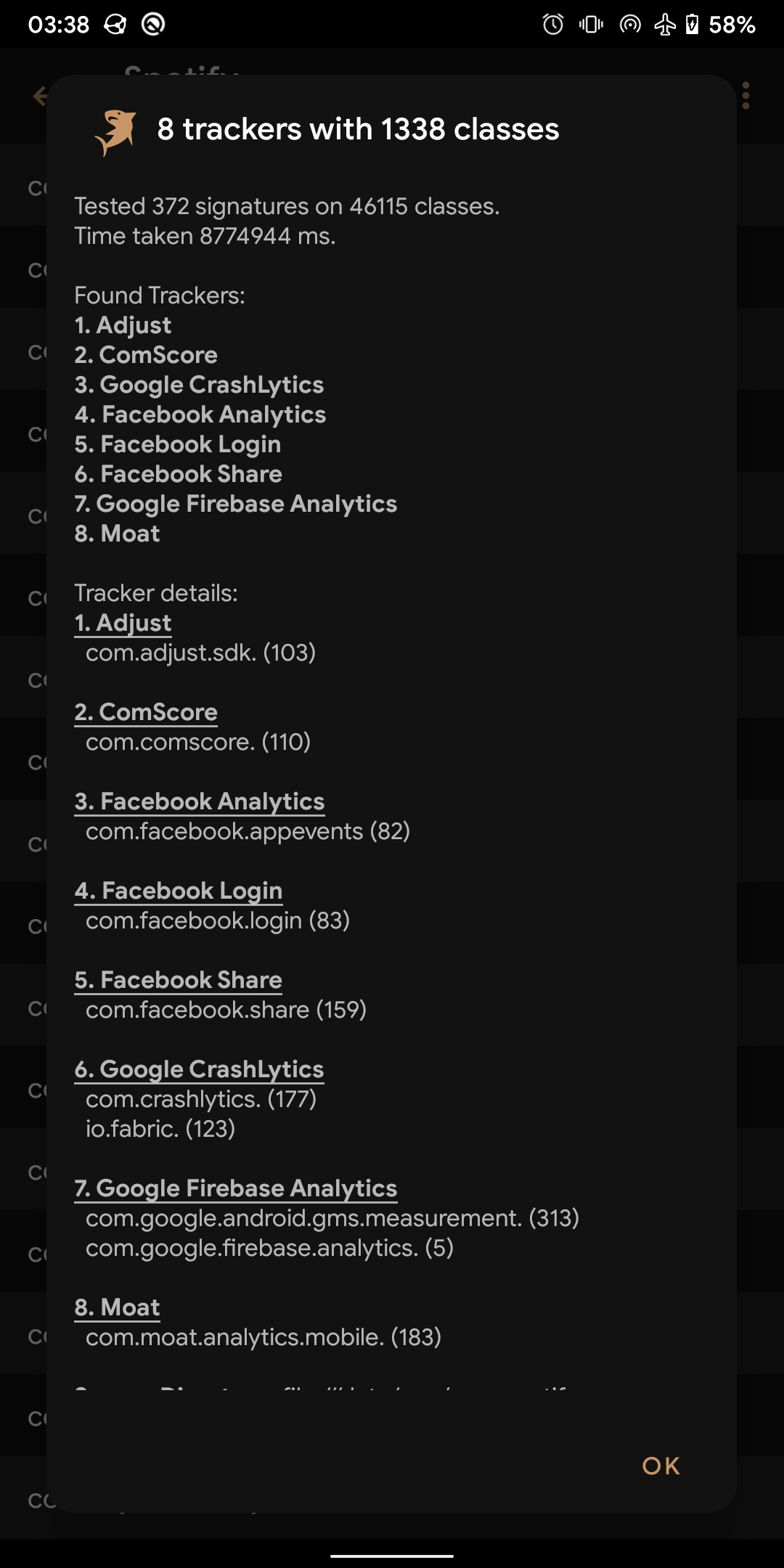Tap the vibrate mode status icon
This screenshot has width=784, height=1568.
click(591, 25)
